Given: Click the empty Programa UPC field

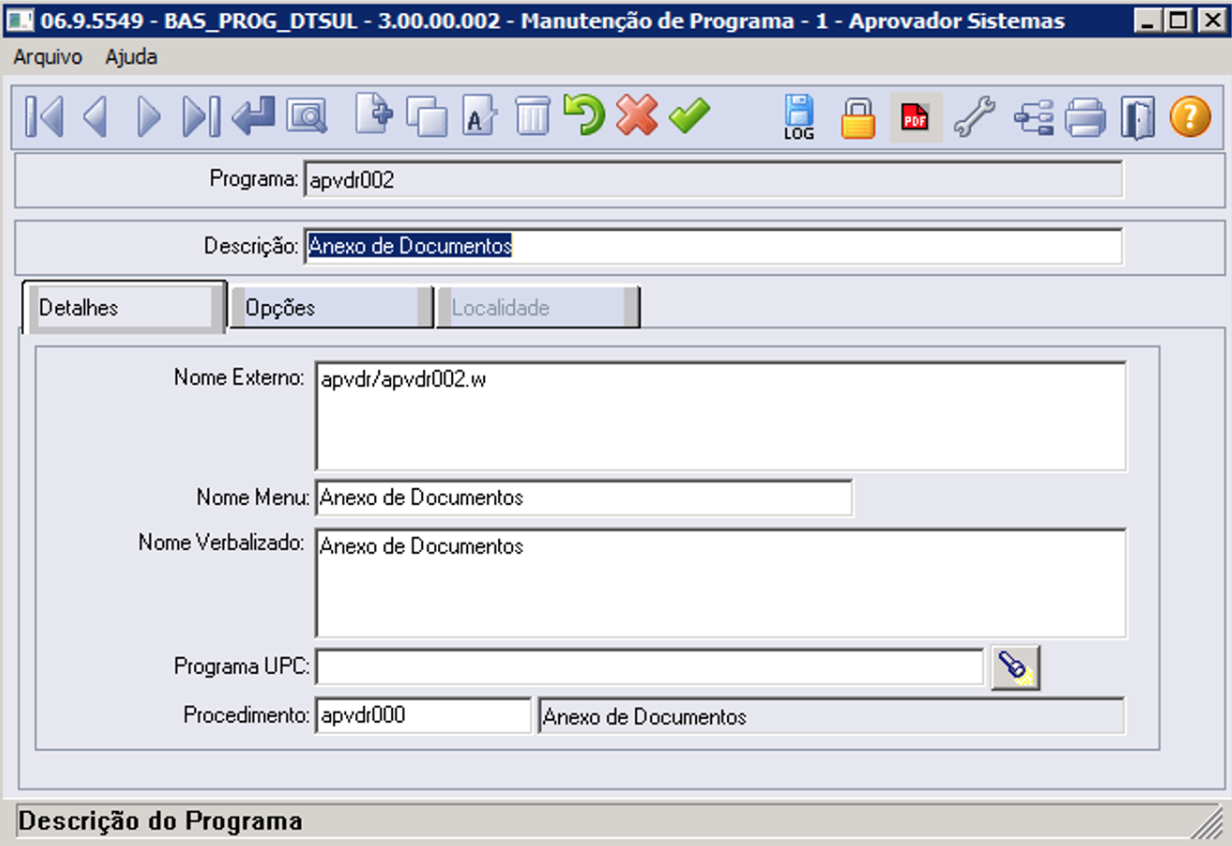Looking at the screenshot, I should pyautogui.click(x=650, y=667).
